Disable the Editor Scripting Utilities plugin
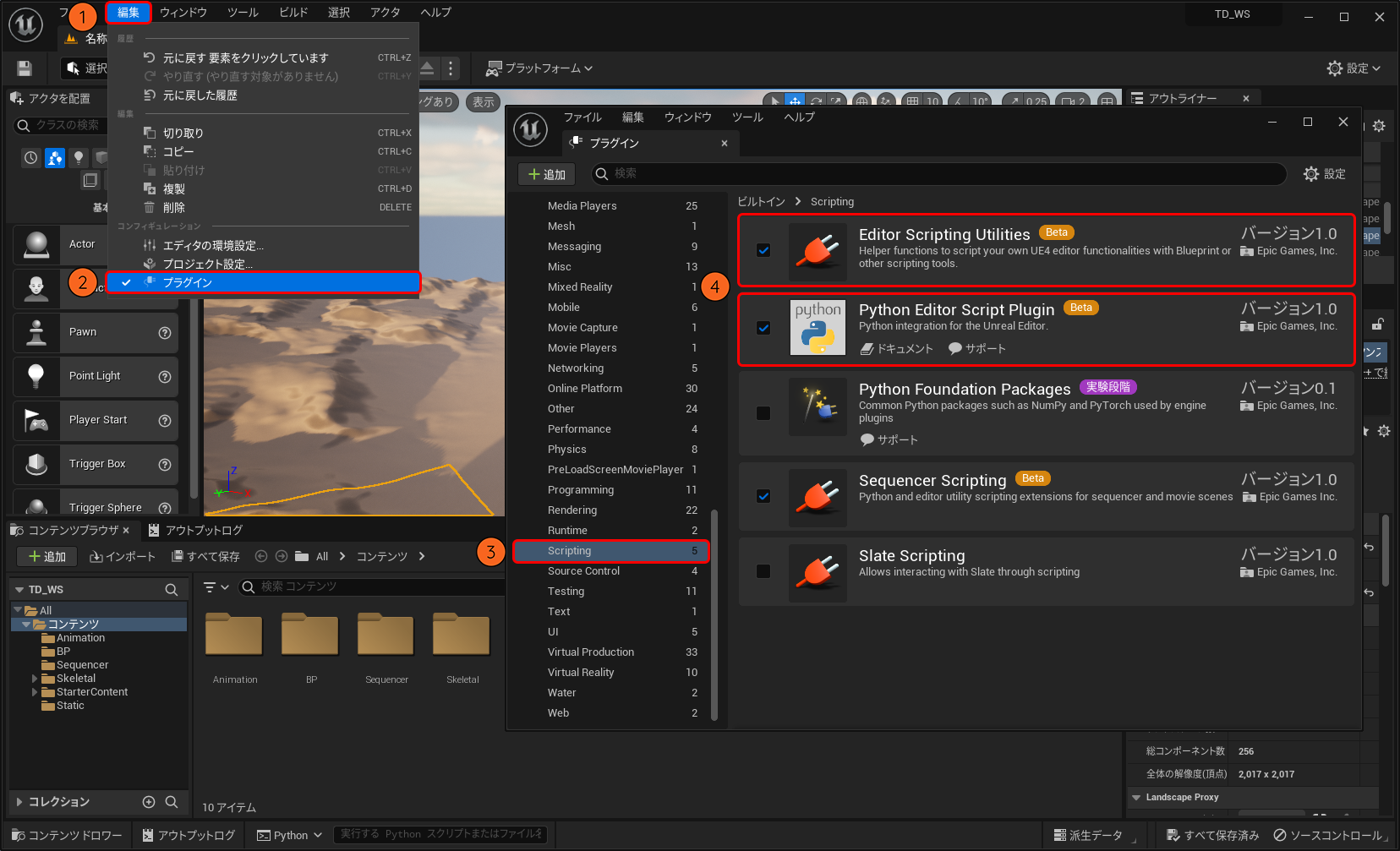Screen dimensions: 1400x851 pyautogui.click(x=763, y=250)
